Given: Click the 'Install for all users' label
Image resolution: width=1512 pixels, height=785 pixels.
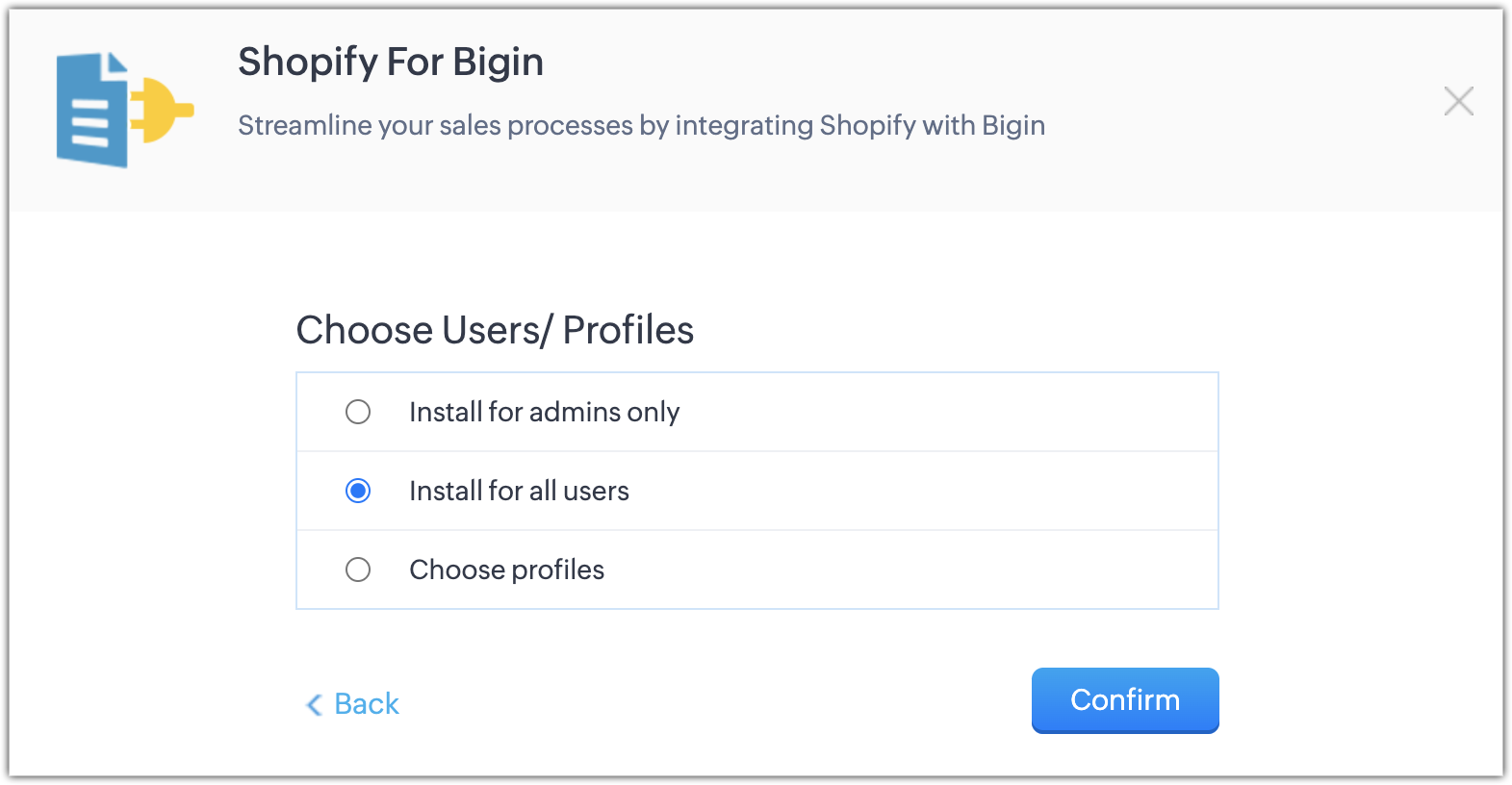Looking at the screenshot, I should click(x=519, y=491).
